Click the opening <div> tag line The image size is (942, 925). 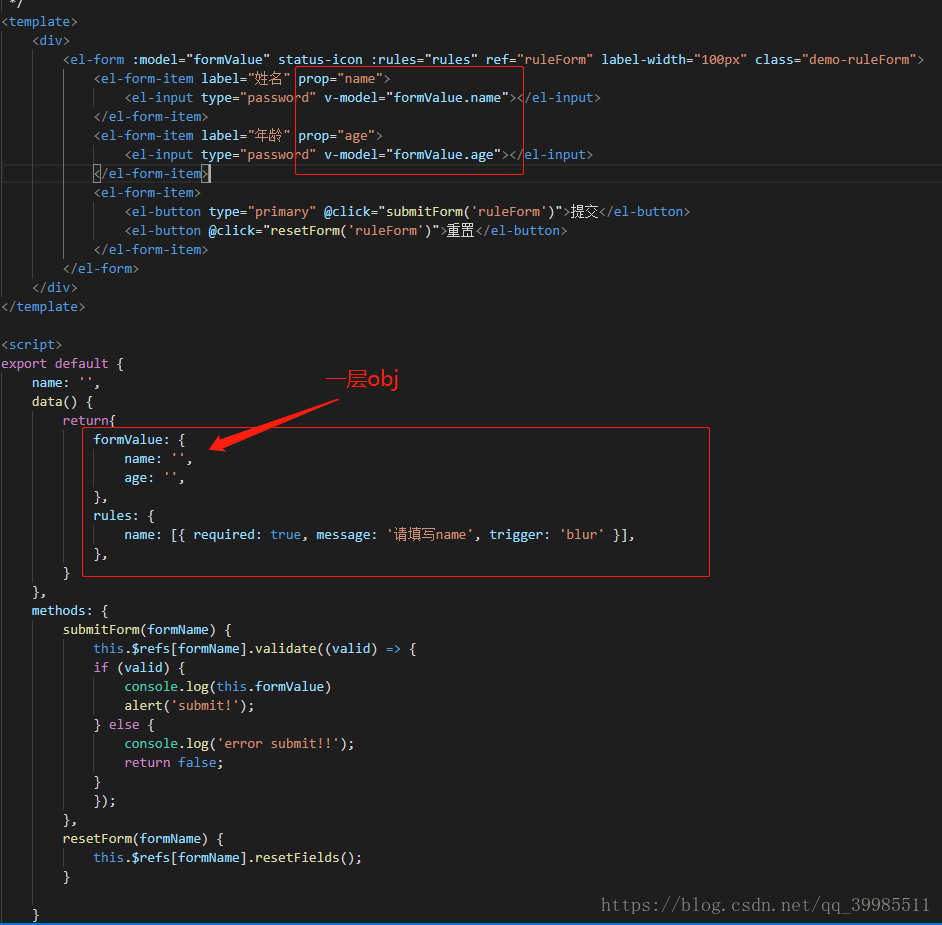tap(51, 40)
